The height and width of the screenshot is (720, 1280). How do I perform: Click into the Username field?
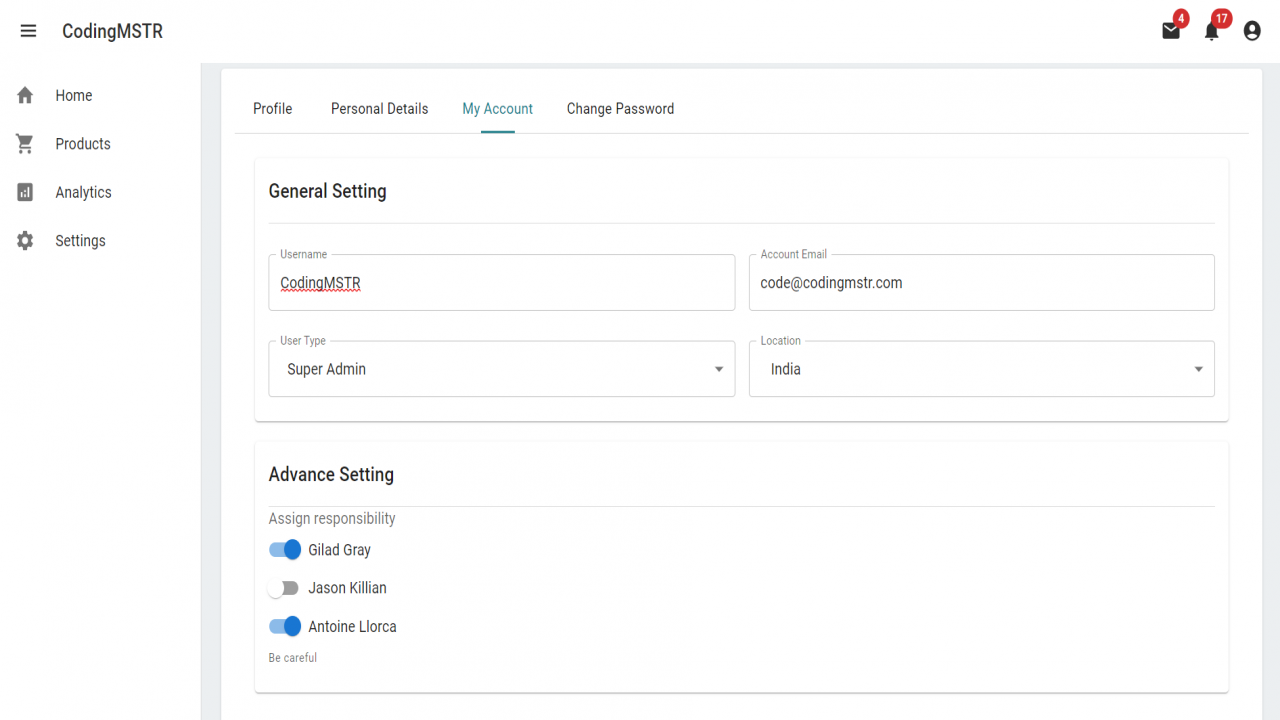[502, 283]
